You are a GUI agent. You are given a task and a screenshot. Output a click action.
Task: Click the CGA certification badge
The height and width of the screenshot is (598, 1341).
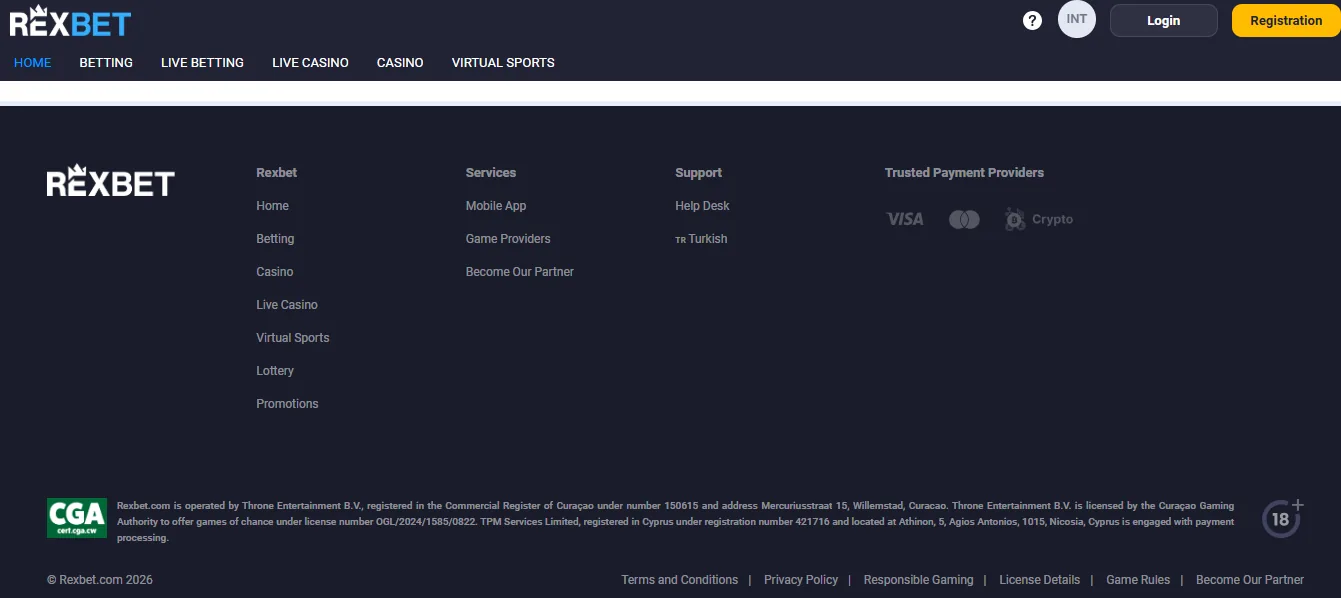[77, 518]
